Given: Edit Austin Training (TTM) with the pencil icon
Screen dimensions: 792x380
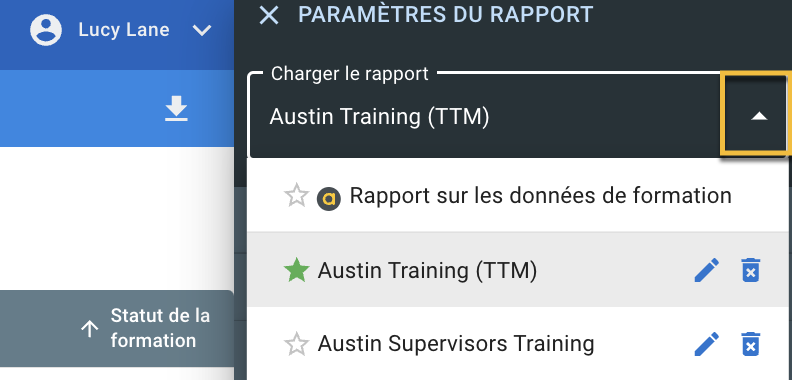Looking at the screenshot, I should coord(707,270).
